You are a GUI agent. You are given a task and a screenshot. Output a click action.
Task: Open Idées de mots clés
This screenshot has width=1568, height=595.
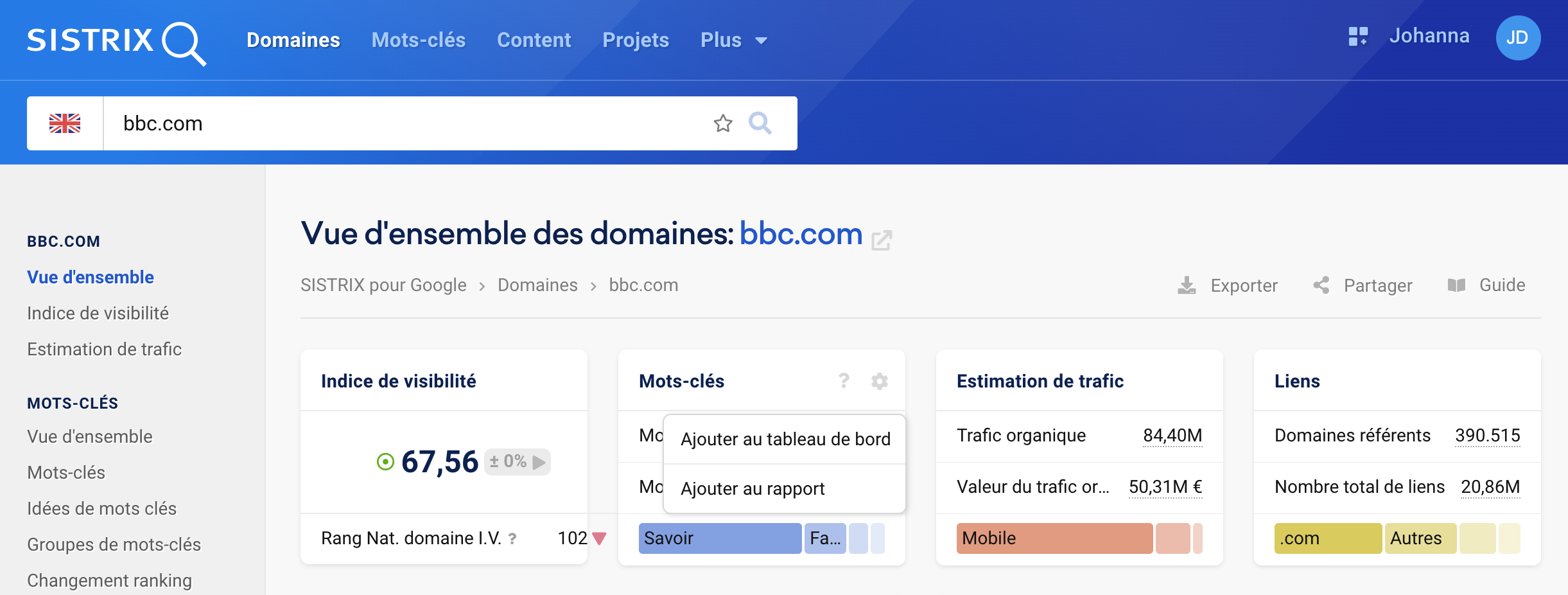(x=101, y=508)
